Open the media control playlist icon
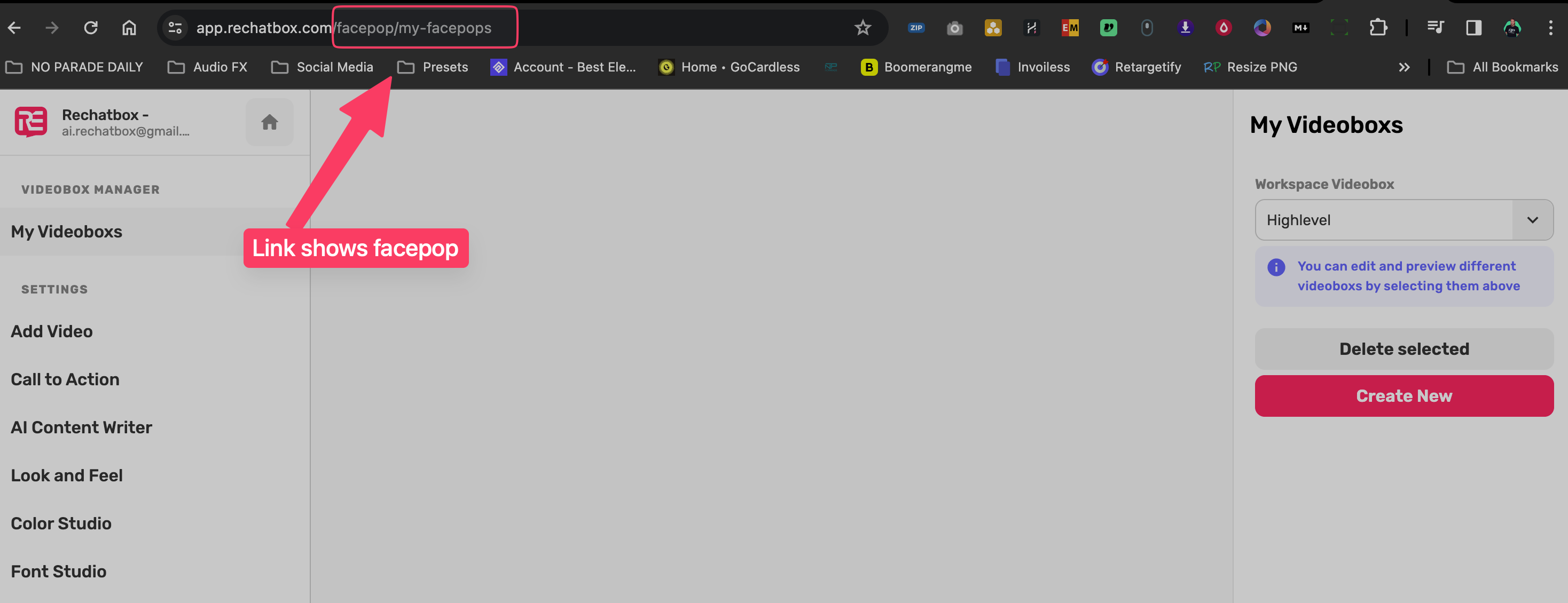Screen dimensions: 1568x603 click(1434, 28)
